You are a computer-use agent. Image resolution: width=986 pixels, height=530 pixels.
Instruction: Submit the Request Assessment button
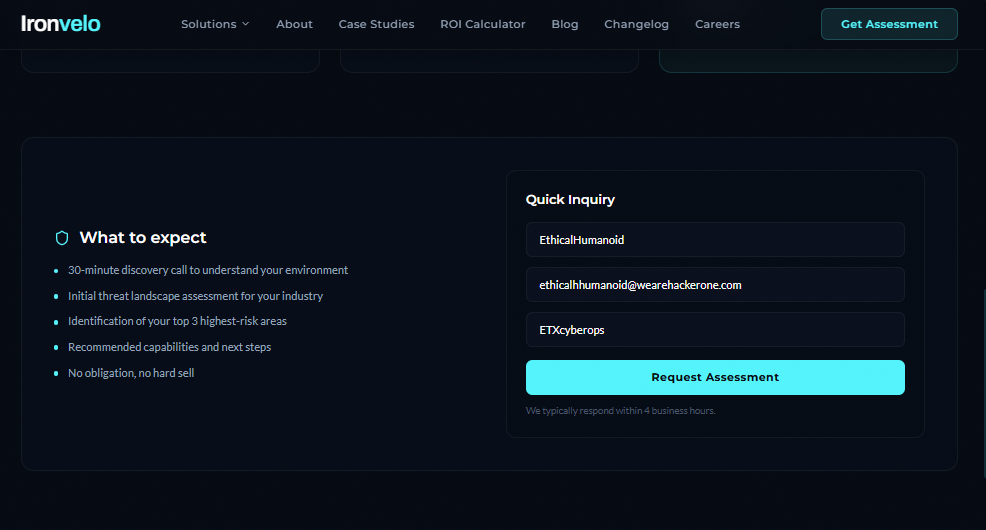(x=715, y=377)
